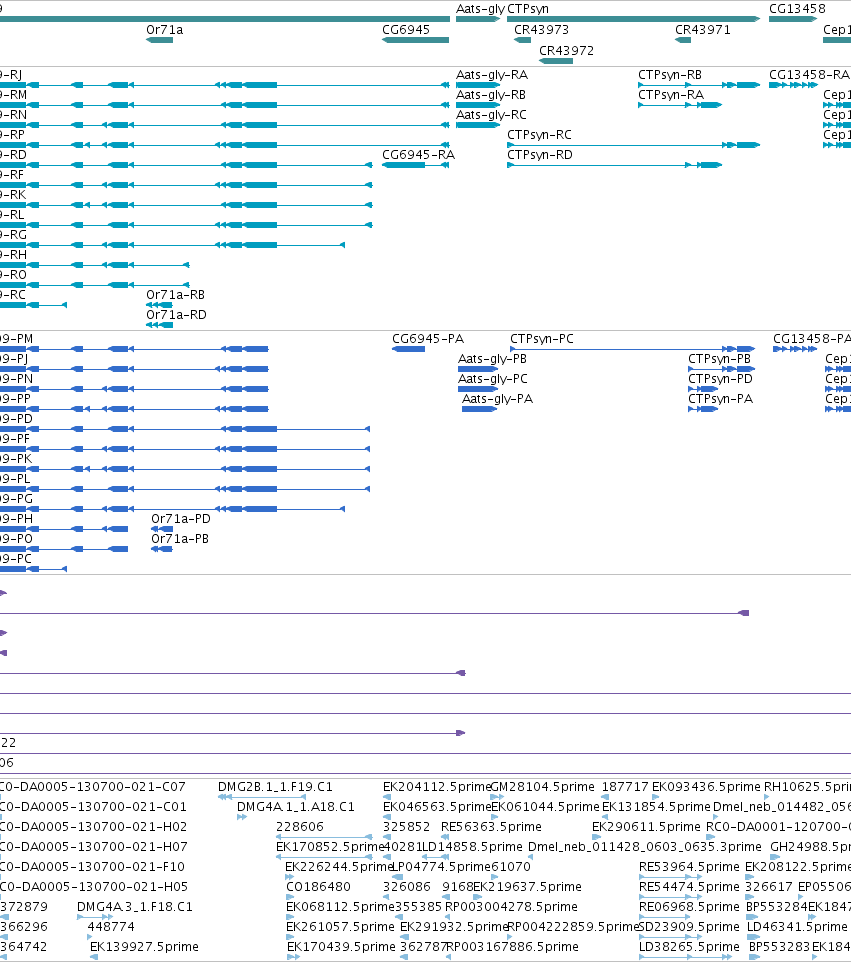Click the DMG2B.1_1.F19.C1 label
The height and width of the screenshot is (962, 851).
tap(275, 787)
